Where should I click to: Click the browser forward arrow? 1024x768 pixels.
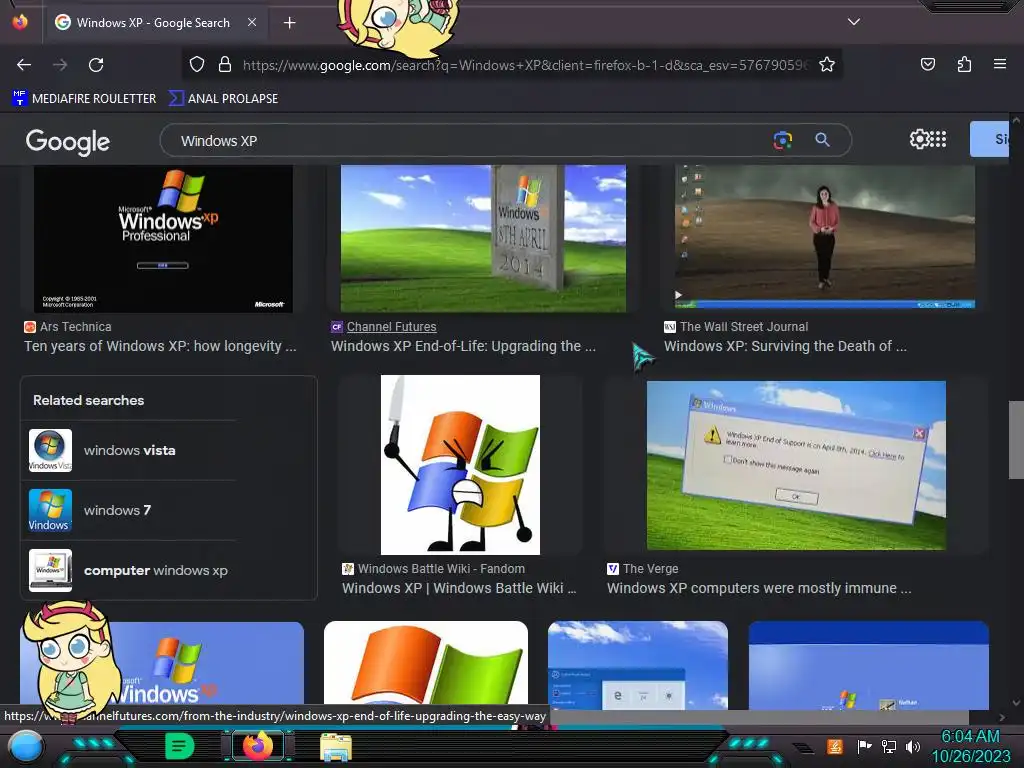tap(60, 65)
